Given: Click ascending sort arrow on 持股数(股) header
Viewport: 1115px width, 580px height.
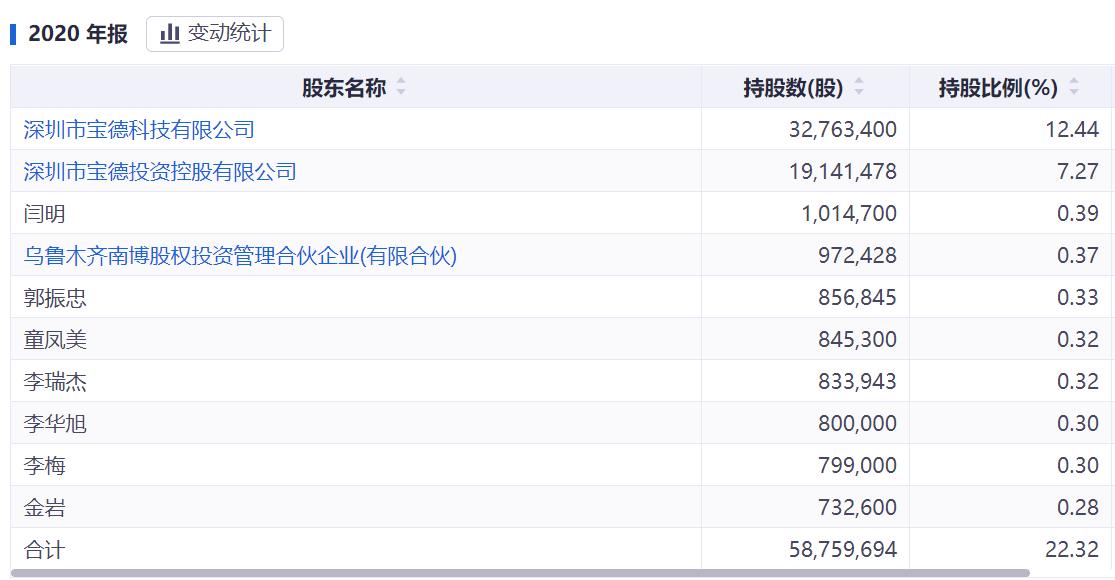Looking at the screenshot, I should tap(858, 81).
